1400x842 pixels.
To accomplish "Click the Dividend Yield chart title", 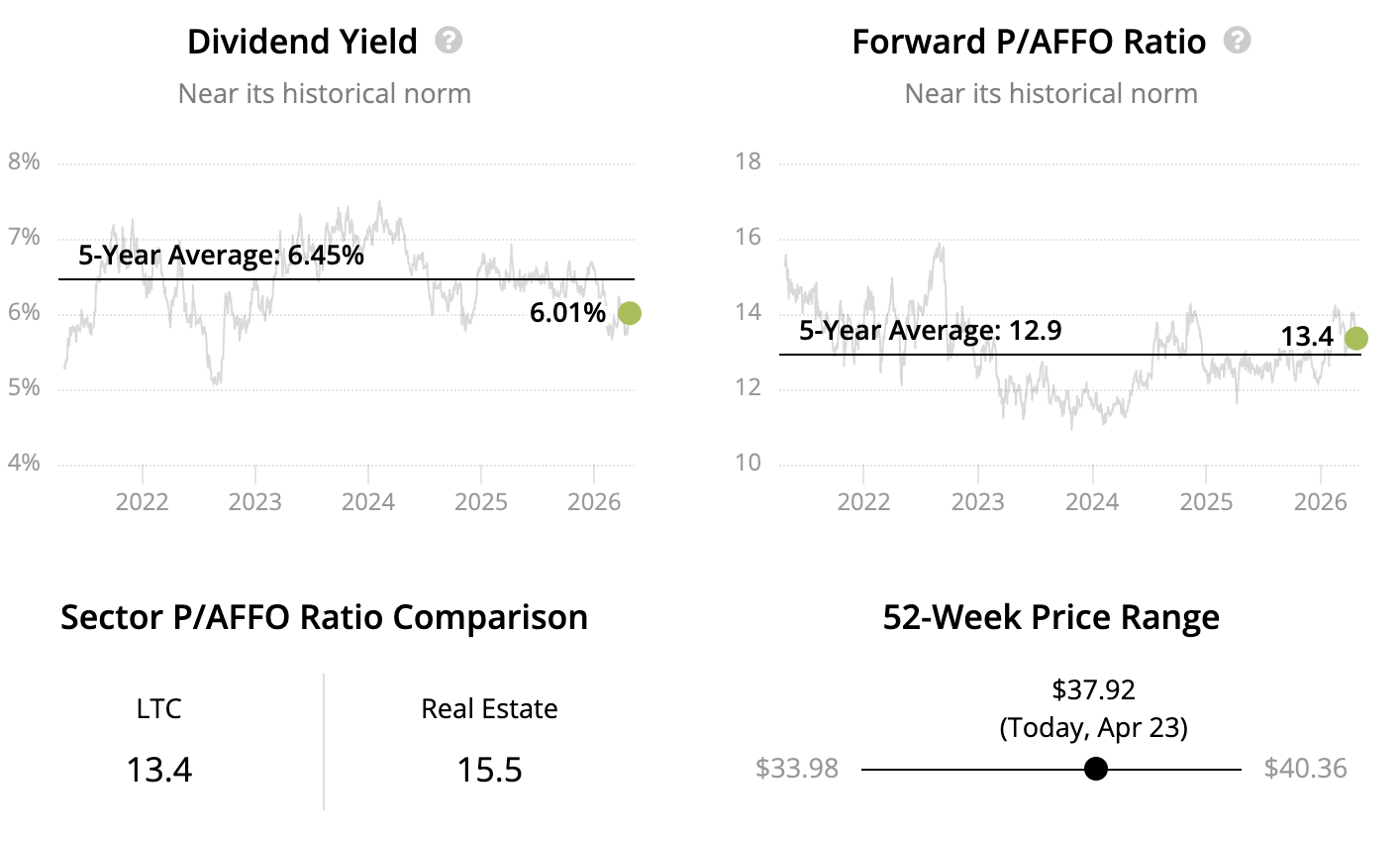I will click(302, 42).
